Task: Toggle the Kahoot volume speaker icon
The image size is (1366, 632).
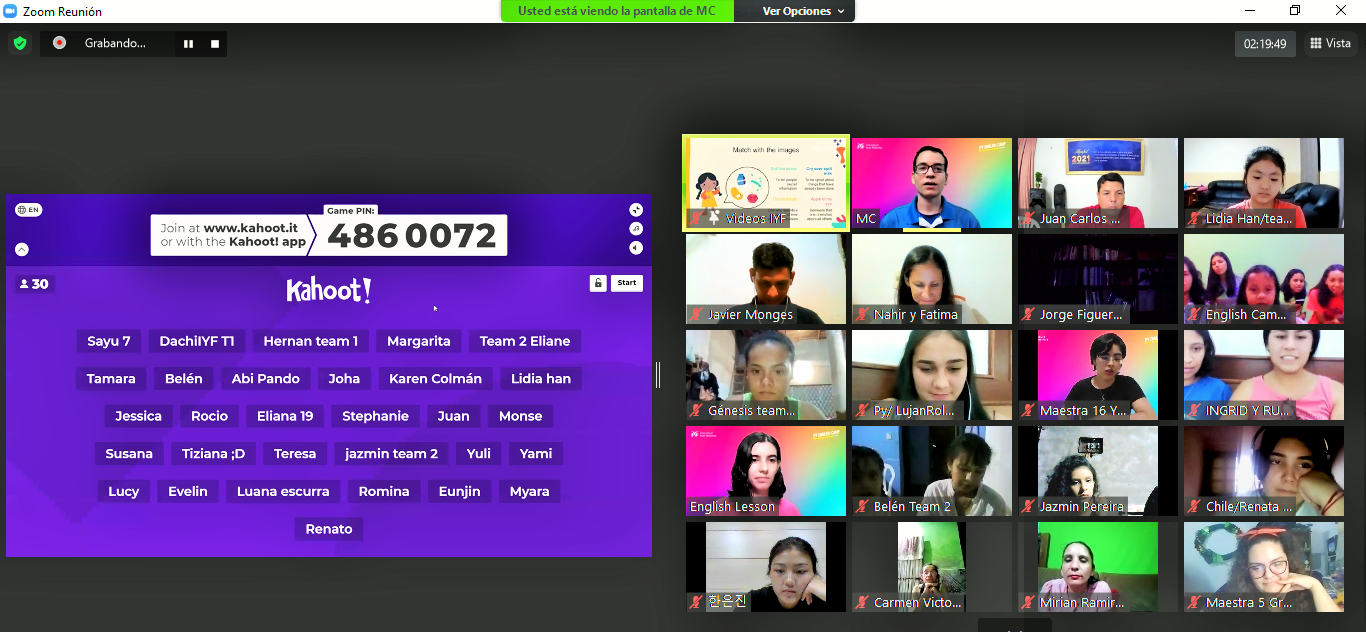Action: point(635,248)
